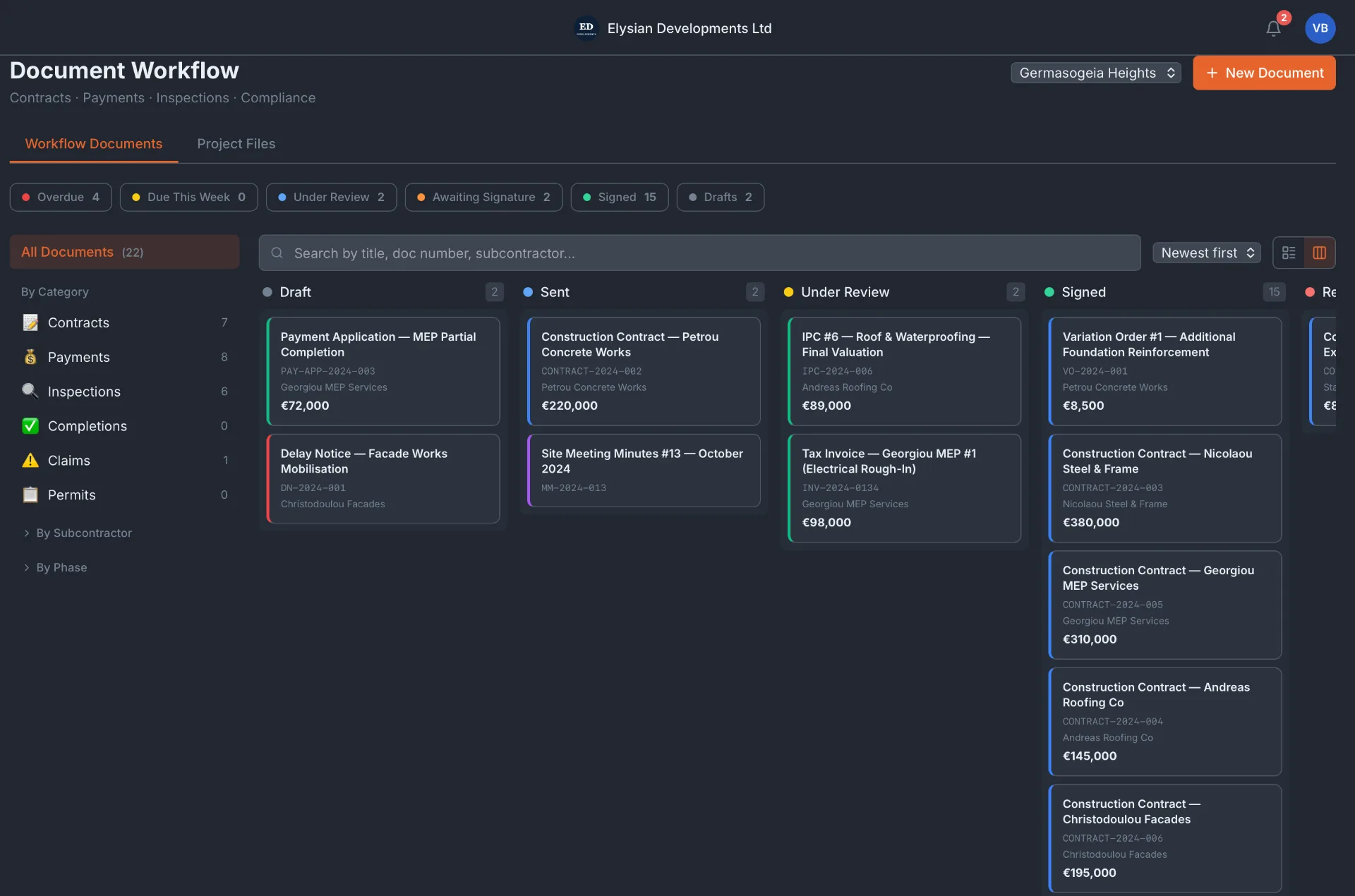Image resolution: width=1355 pixels, height=896 pixels.
Task: Click the search magnifier icon
Action: (277, 253)
